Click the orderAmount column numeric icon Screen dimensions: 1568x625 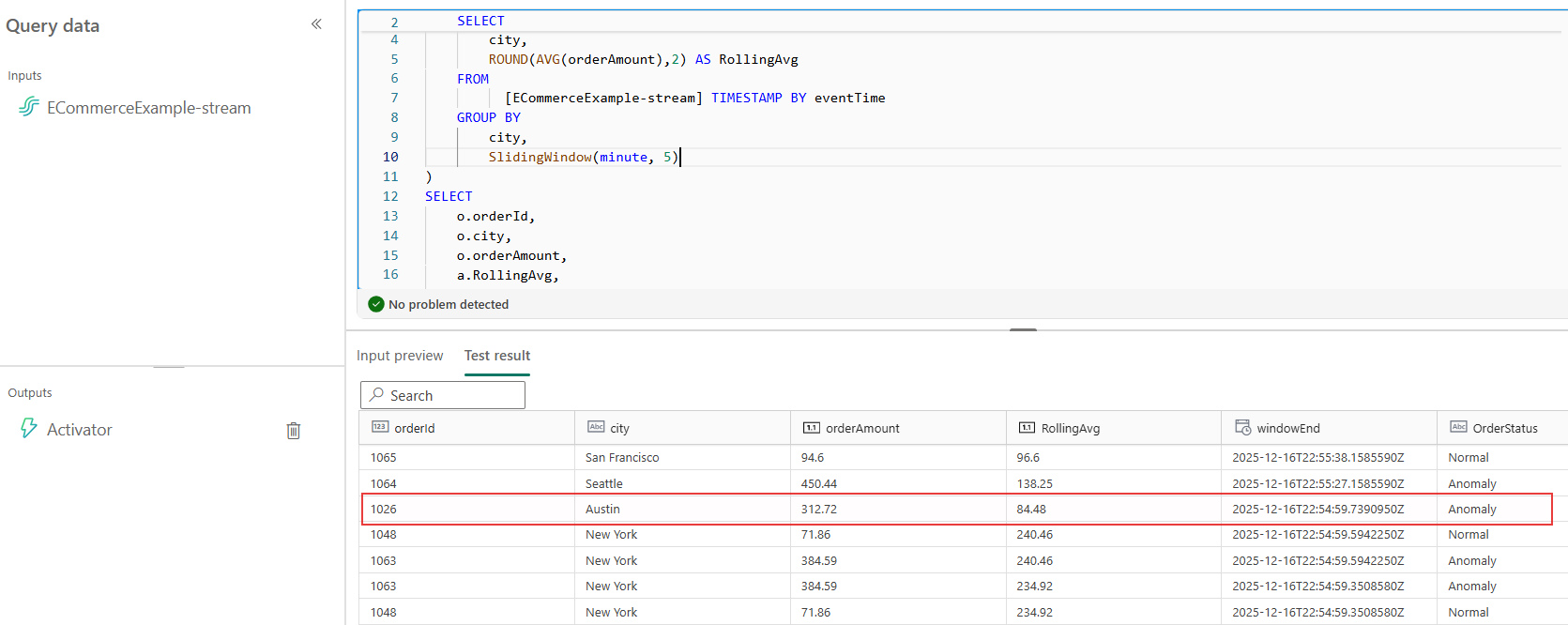811,428
